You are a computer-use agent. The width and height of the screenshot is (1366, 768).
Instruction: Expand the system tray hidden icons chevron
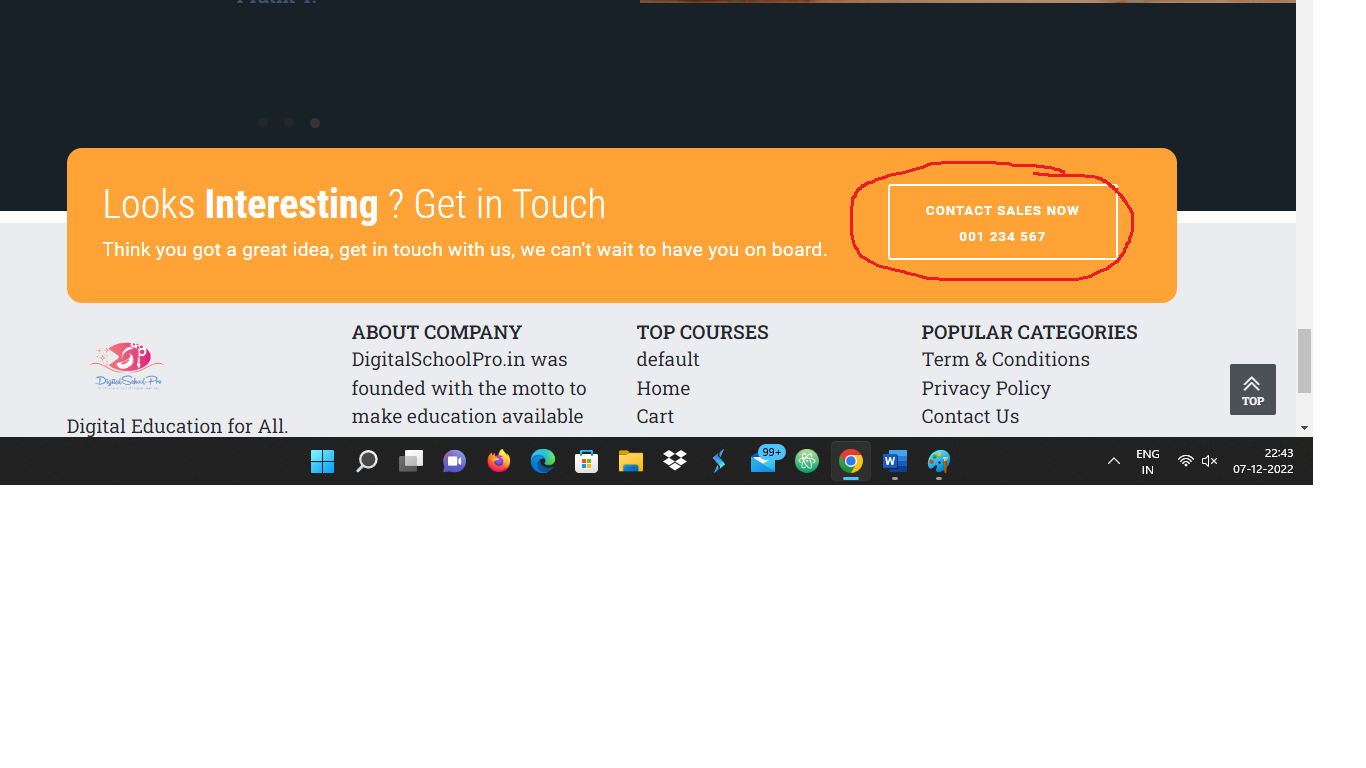tap(1113, 461)
